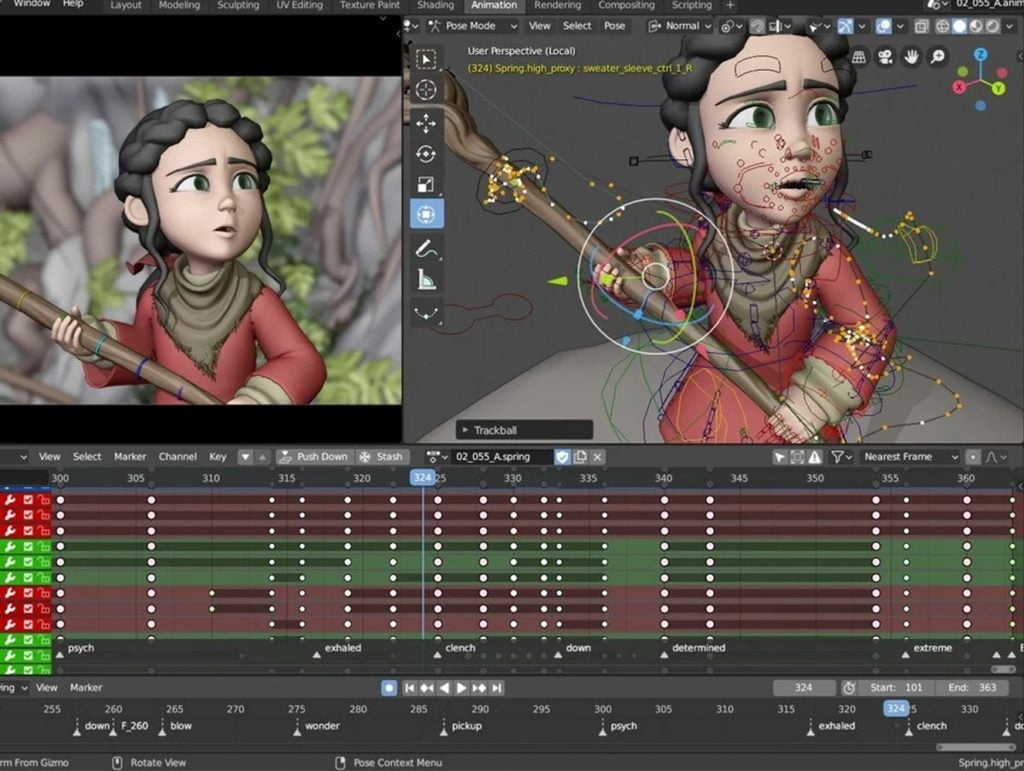Toggle camera view icon in viewport
This screenshot has height=771, width=1024.
[x=885, y=56]
